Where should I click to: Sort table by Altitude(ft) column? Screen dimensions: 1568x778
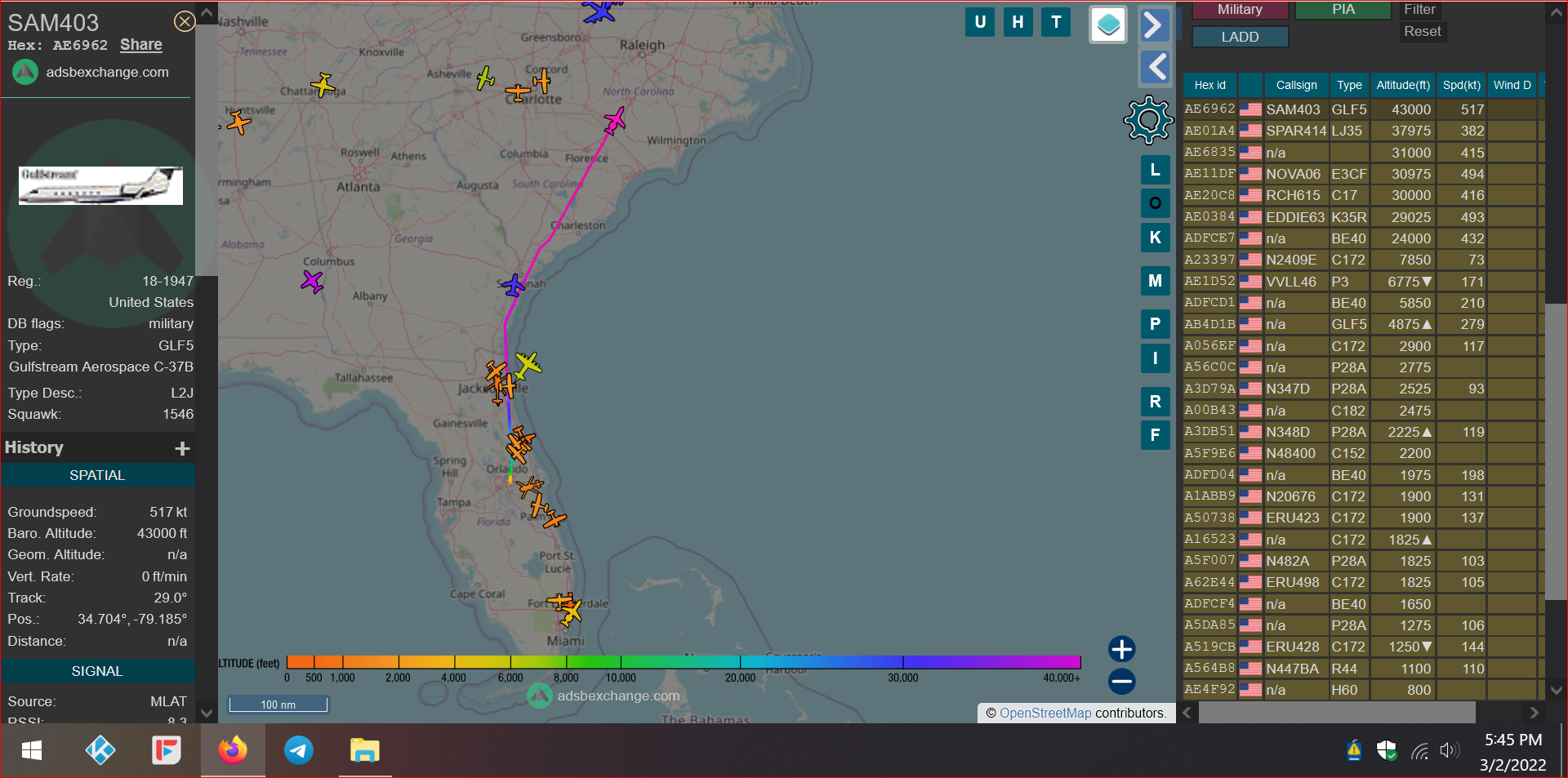pyautogui.click(x=1403, y=85)
